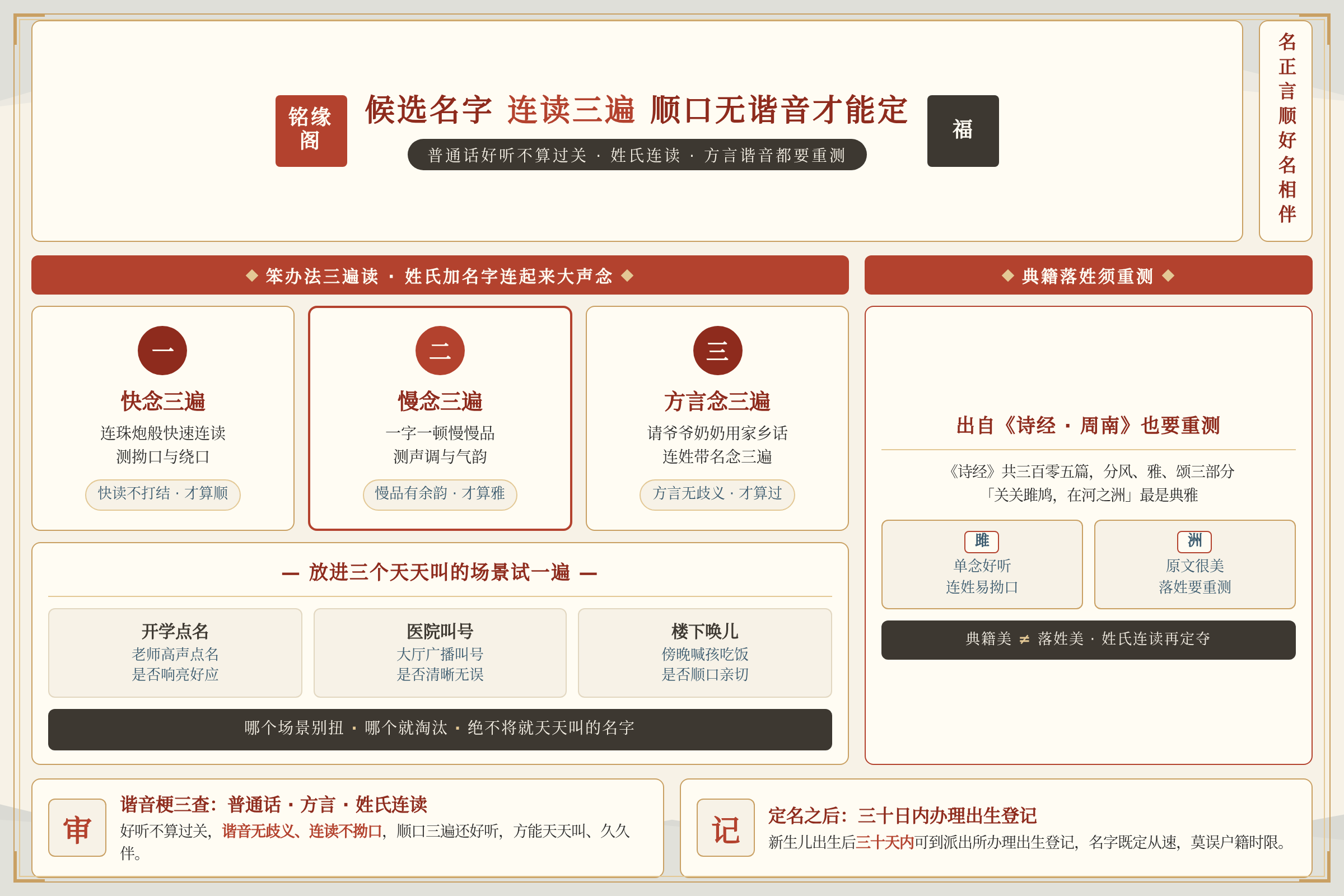Click the text 测拗口与绕口

(x=163, y=456)
